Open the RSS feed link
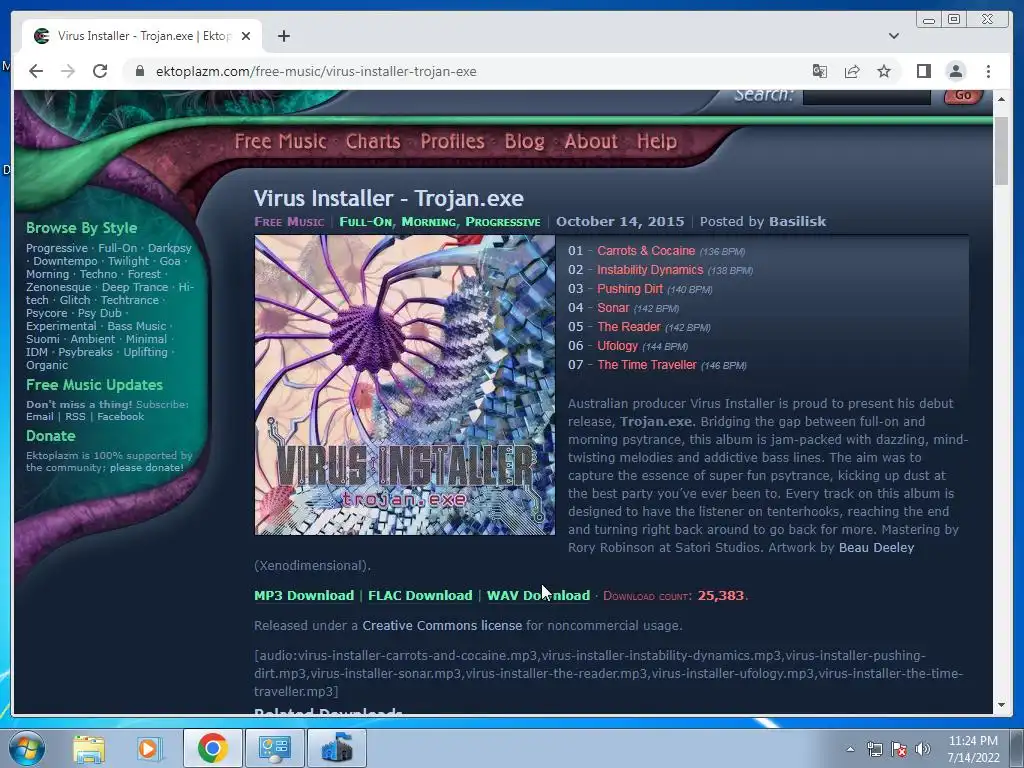The width and height of the screenshot is (1024, 768). 75,417
